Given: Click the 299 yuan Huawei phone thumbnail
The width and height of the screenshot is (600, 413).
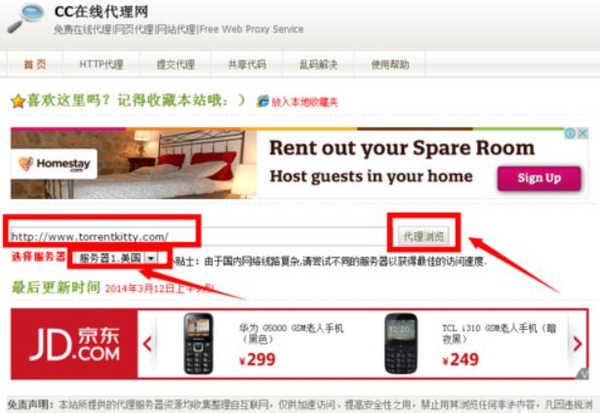Looking at the screenshot, I should (x=198, y=343).
